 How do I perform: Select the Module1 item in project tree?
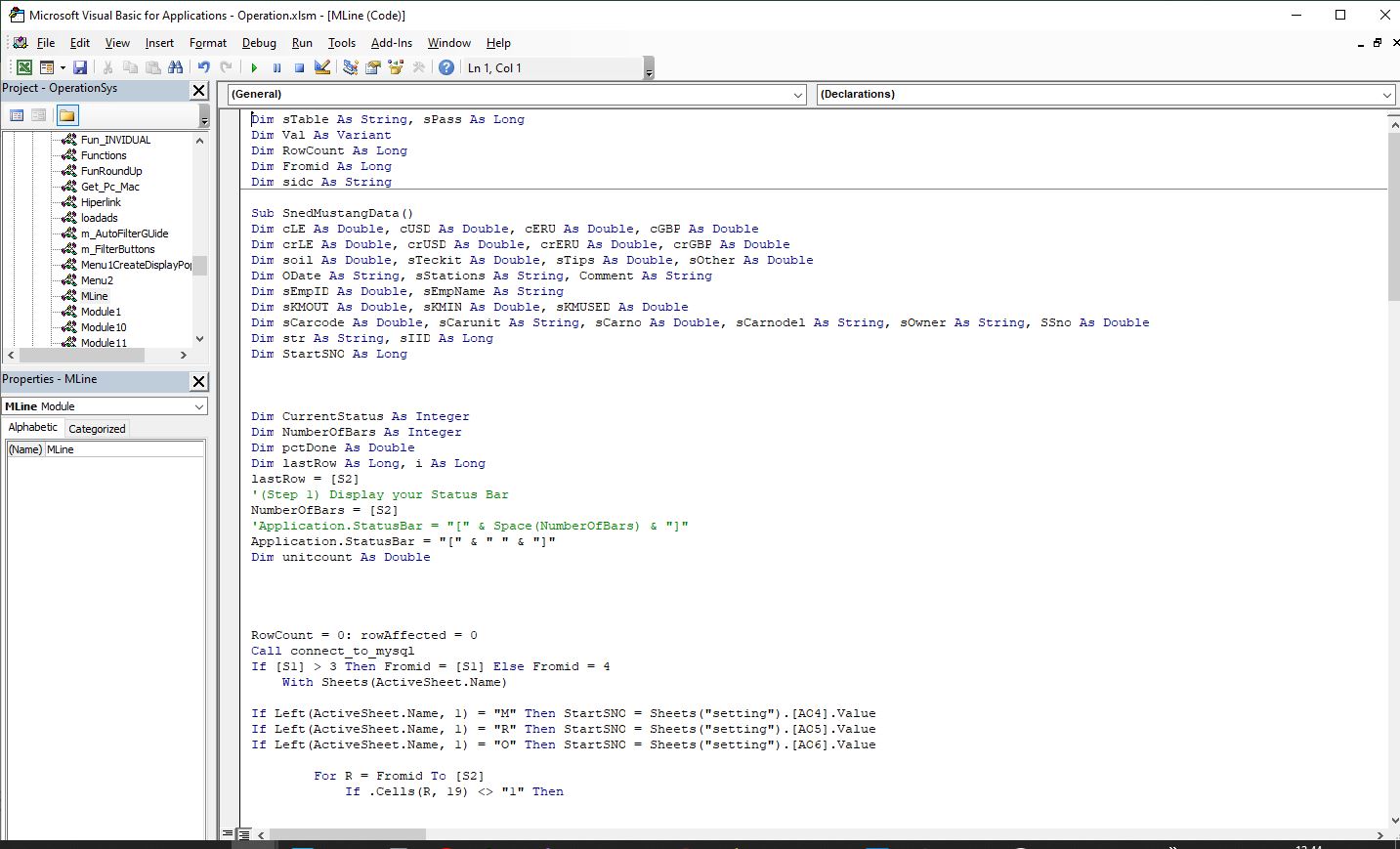point(101,312)
